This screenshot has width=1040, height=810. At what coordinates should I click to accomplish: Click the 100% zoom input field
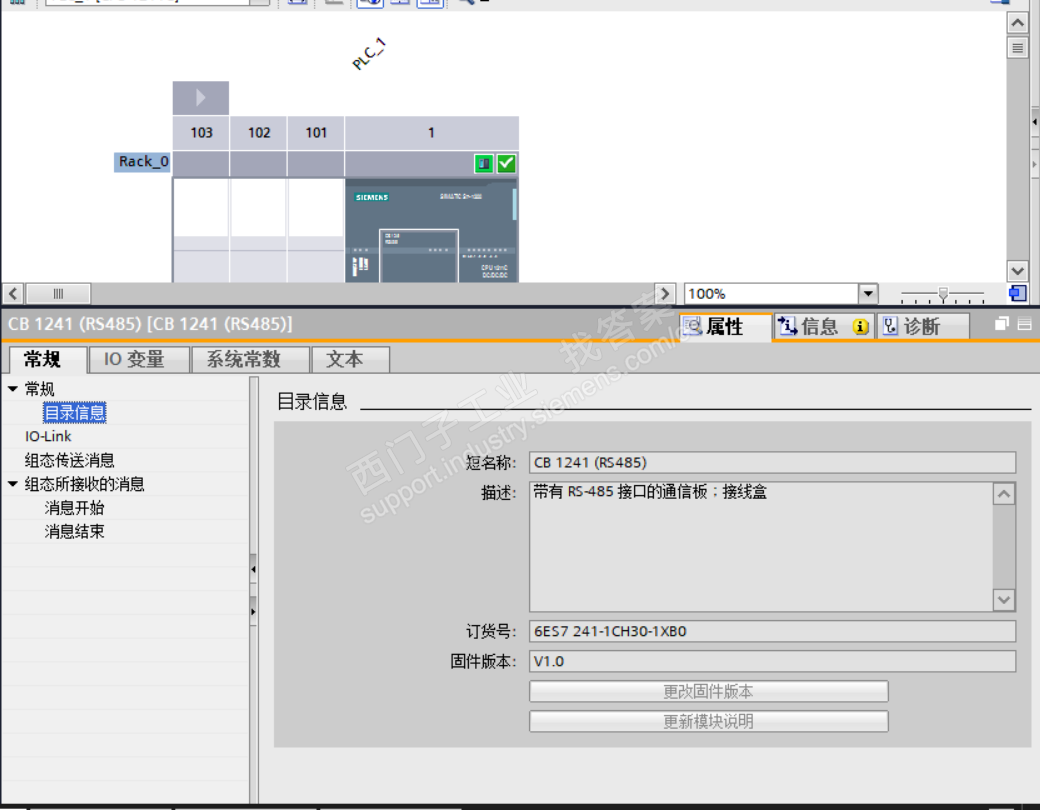coord(771,293)
